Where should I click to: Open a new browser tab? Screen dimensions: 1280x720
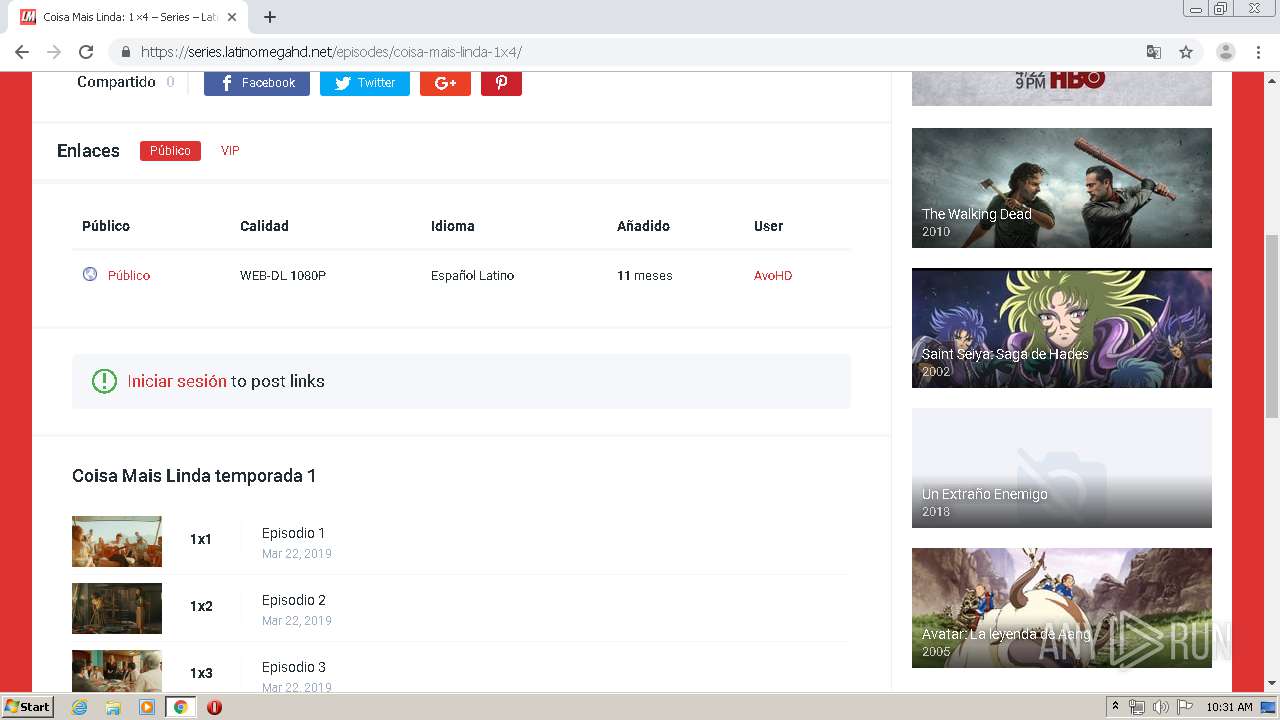coord(270,17)
